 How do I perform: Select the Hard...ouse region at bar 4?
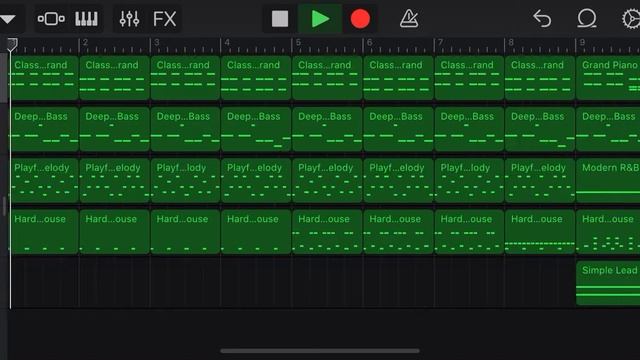tap(256, 232)
